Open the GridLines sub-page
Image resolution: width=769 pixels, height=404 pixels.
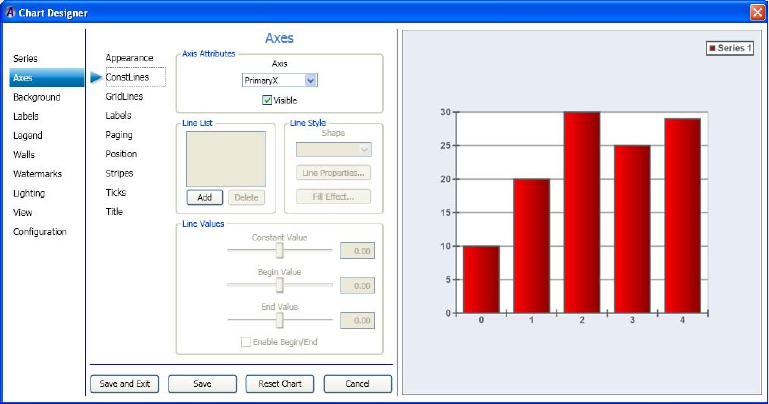(124, 96)
